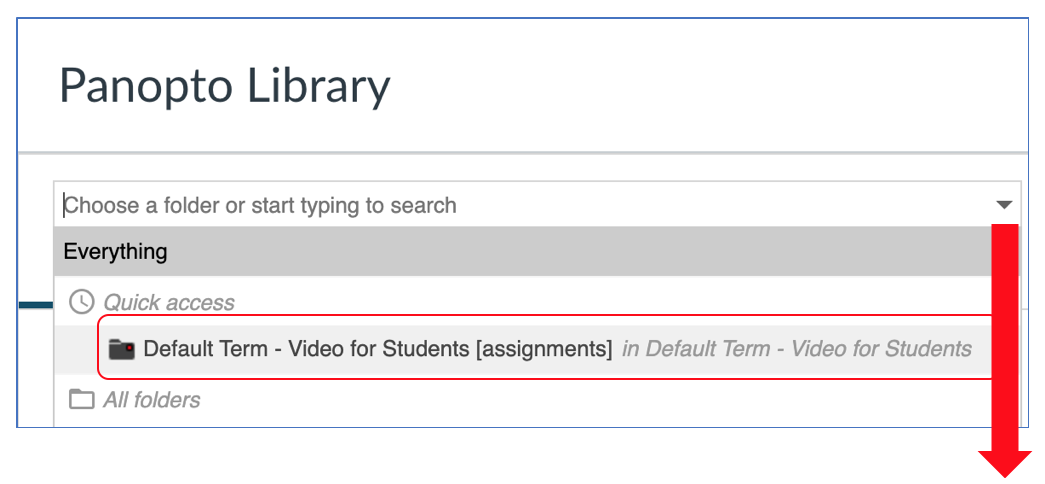Click the gray divider line below the title
The width and height of the screenshot is (1045, 484).
[522, 153]
